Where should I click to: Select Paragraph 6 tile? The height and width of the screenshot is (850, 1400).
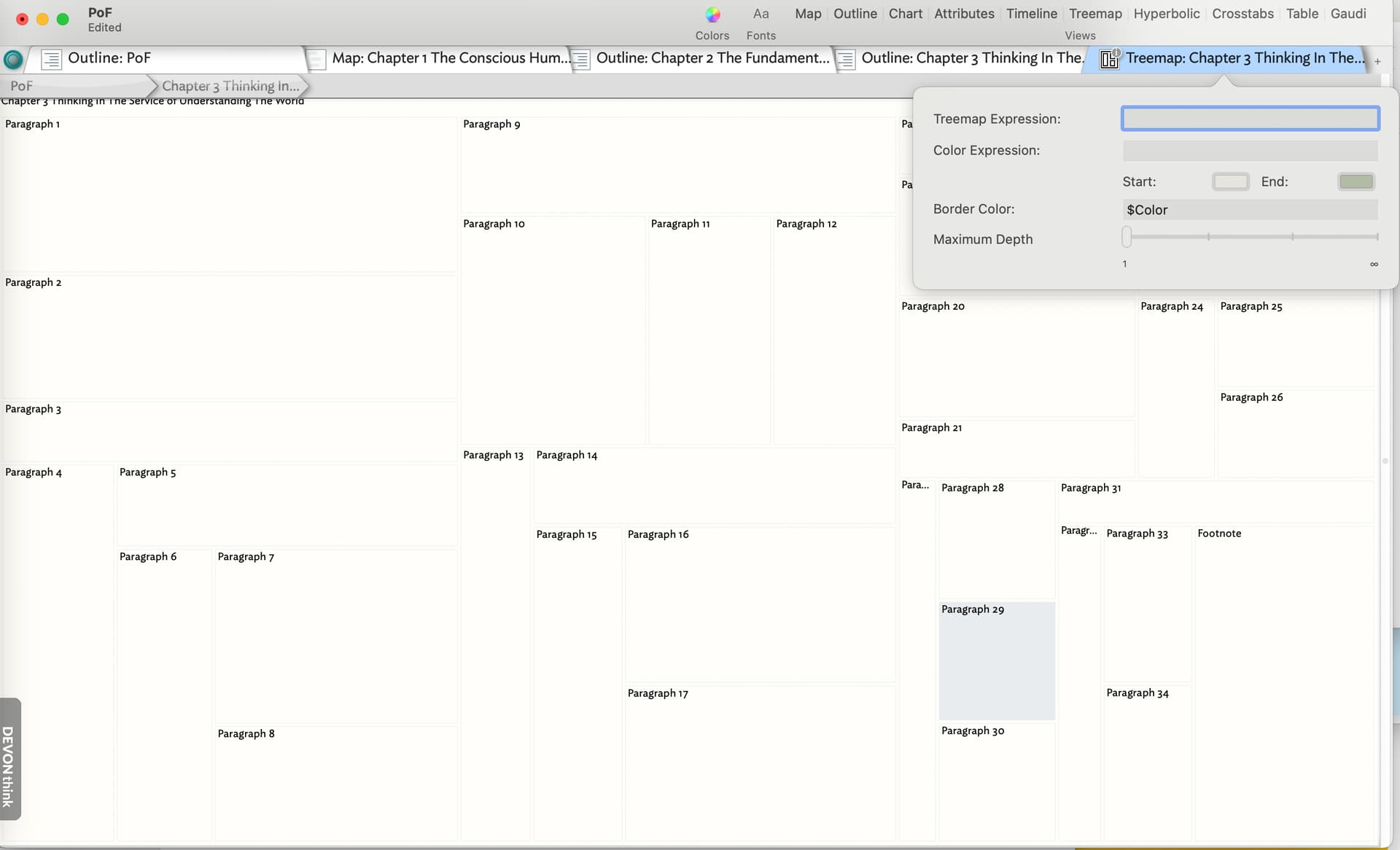[x=164, y=695]
